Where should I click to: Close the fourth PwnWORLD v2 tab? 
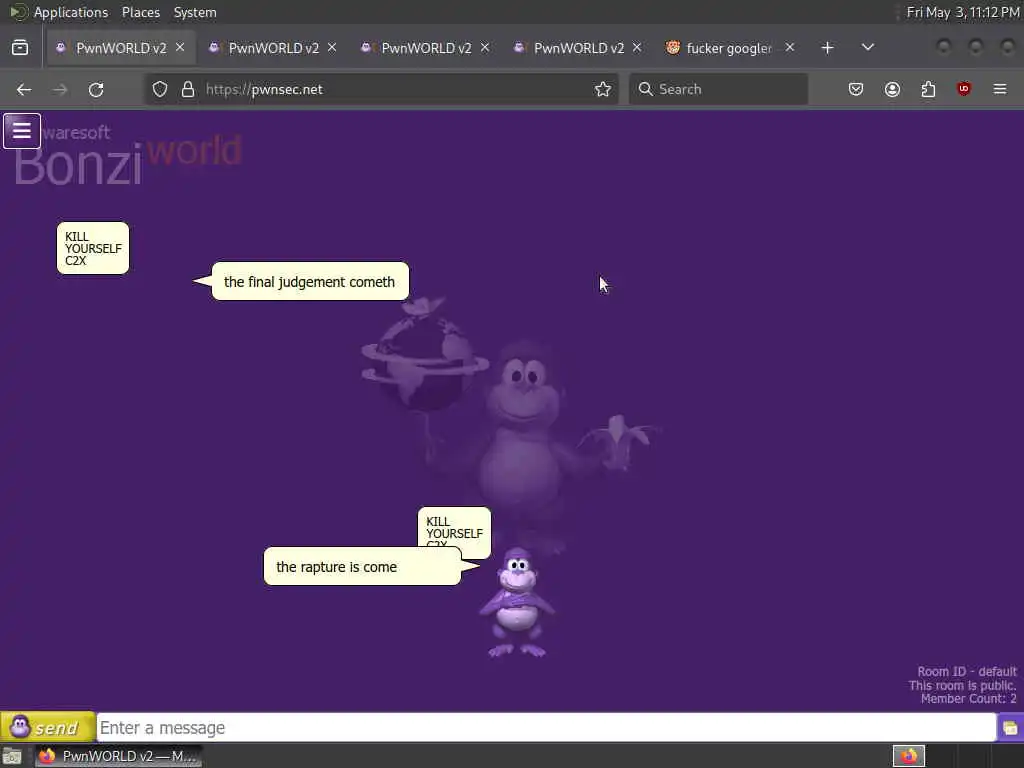coord(637,48)
